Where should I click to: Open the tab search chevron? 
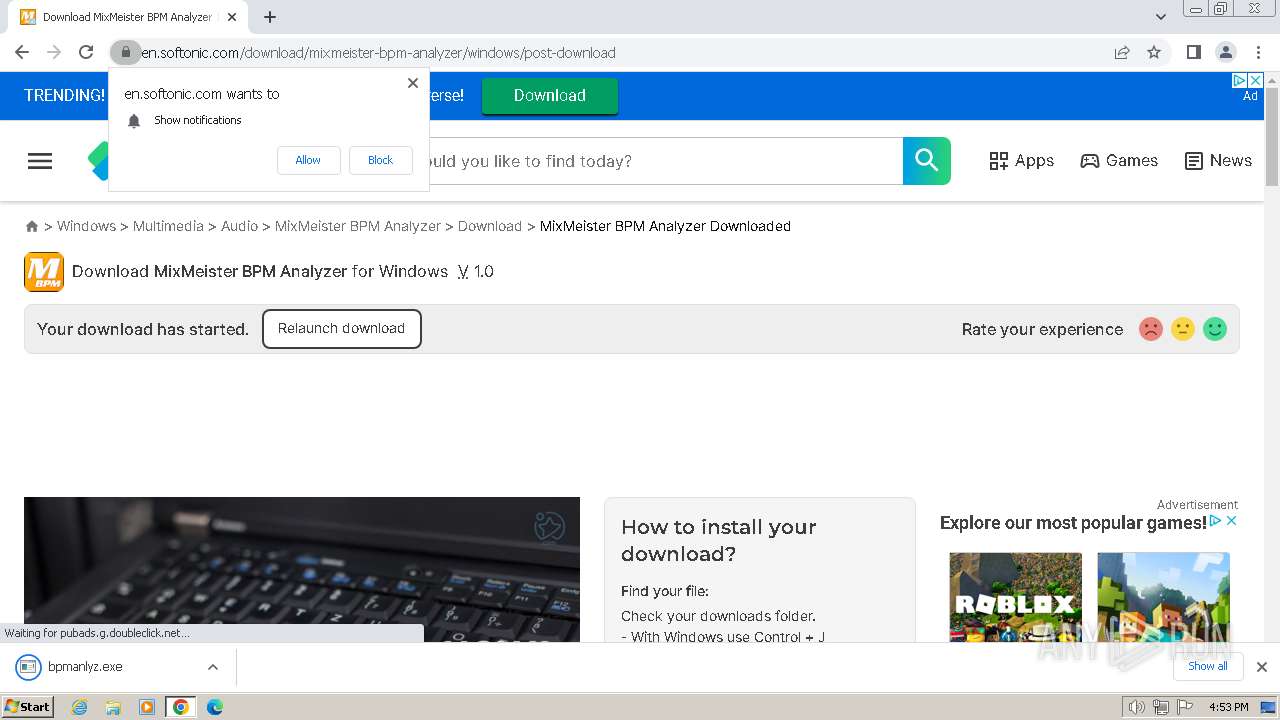point(1161,17)
